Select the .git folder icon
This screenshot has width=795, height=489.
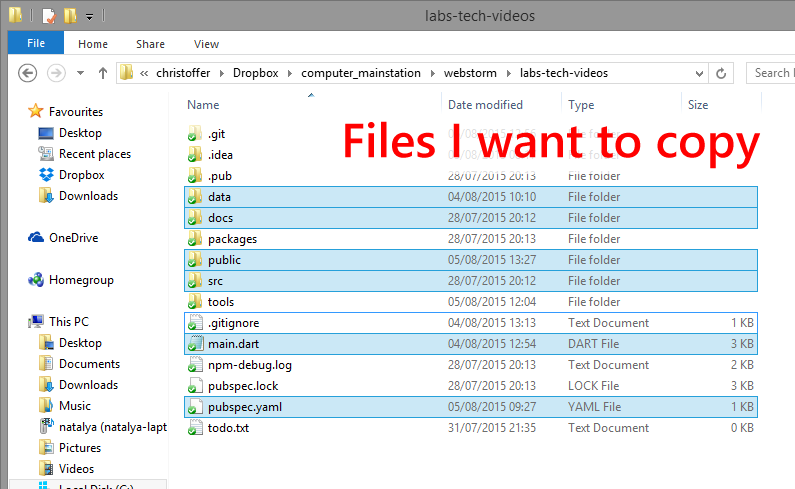195,134
